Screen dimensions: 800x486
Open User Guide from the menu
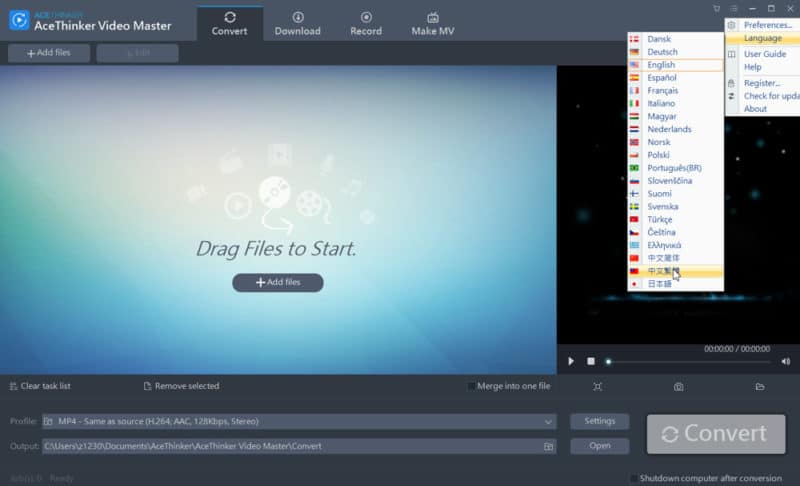pos(763,54)
